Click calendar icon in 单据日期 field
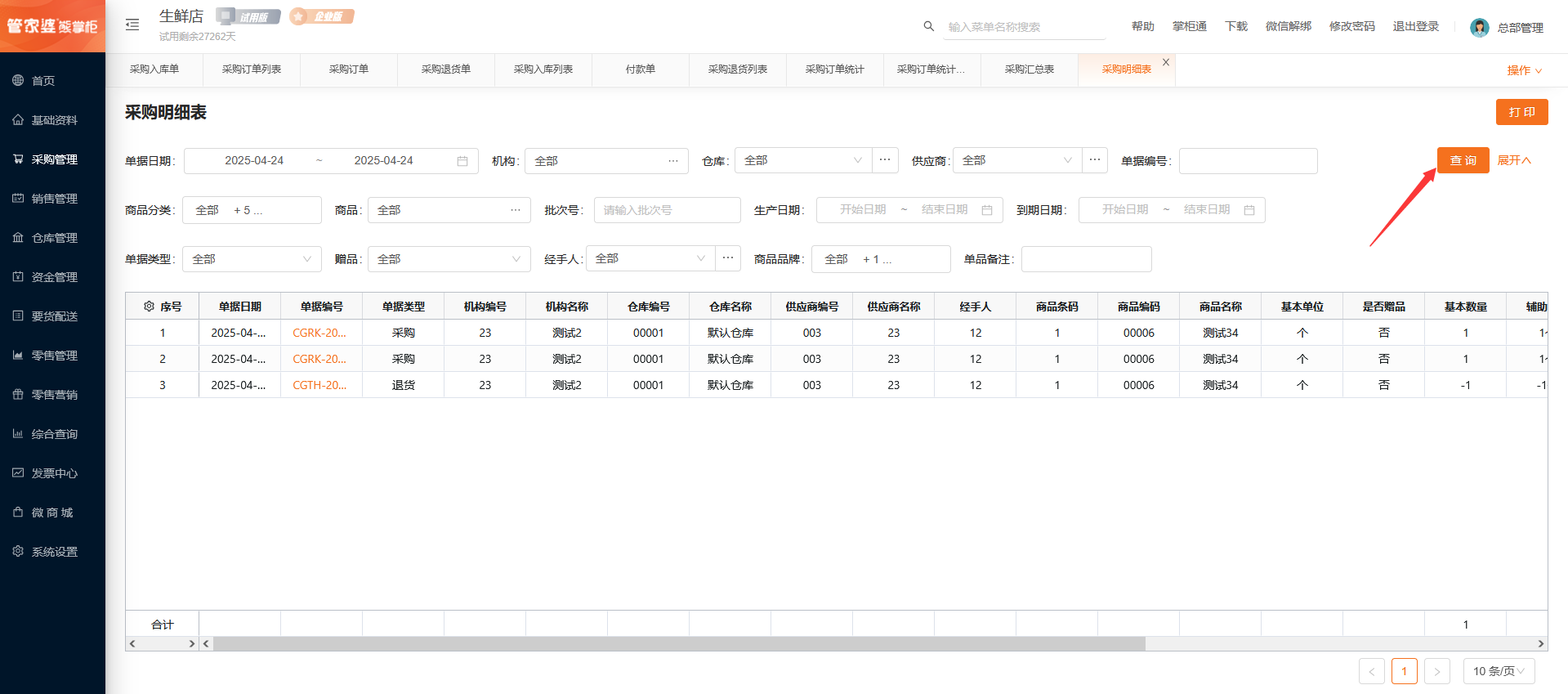Viewport: 1568px width, 694px height. point(462,161)
